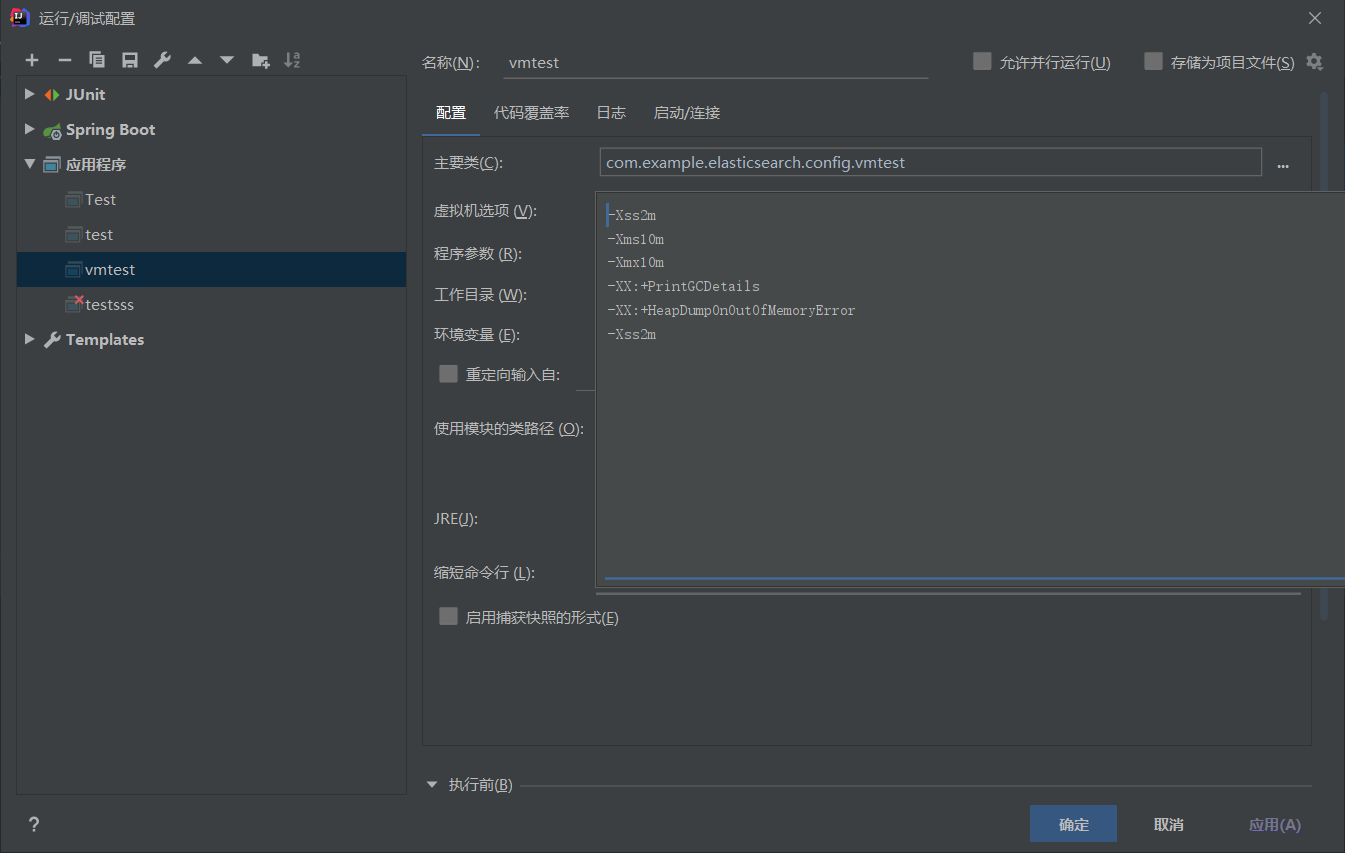This screenshot has width=1345, height=853.
Task: Edit configuration templates via wrench icon
Action: point(162,60)
